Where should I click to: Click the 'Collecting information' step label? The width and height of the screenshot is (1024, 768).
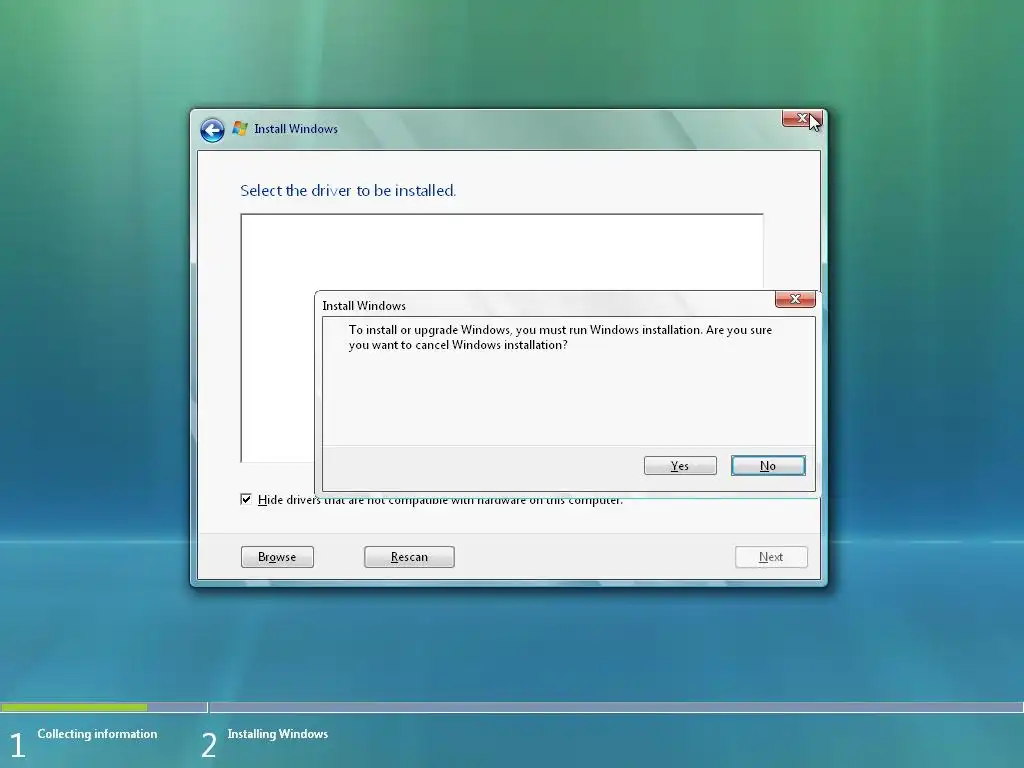(x=97, y=734)
